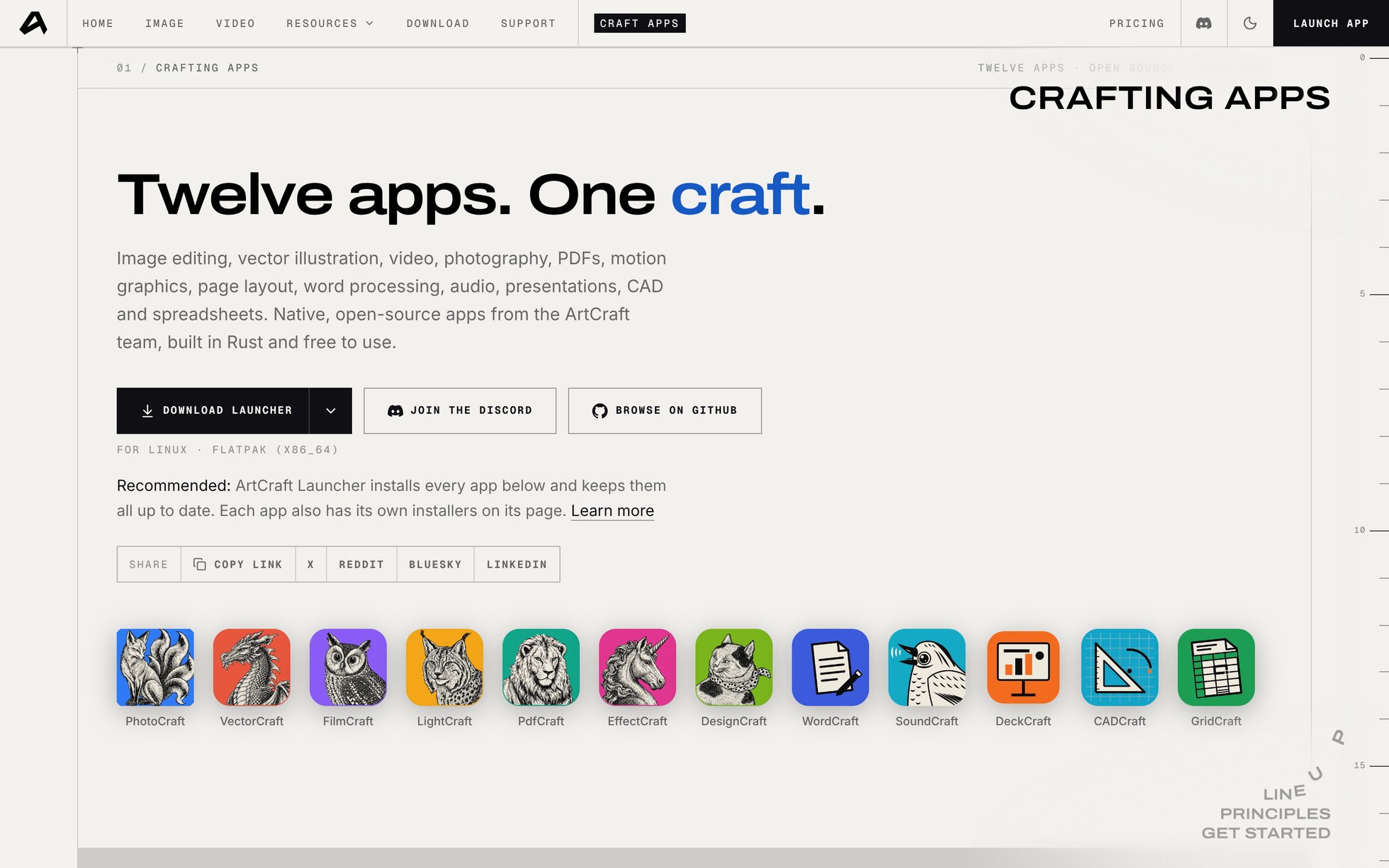This screenshot has width=1389, height=868.
Task: Go to the Home nav item
Action: (x=98, y=23)
